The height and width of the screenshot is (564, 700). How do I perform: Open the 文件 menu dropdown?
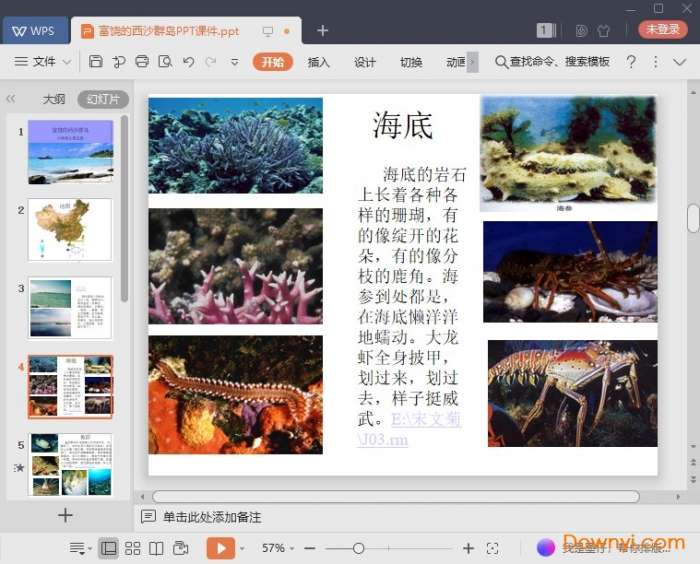[43, 62]
